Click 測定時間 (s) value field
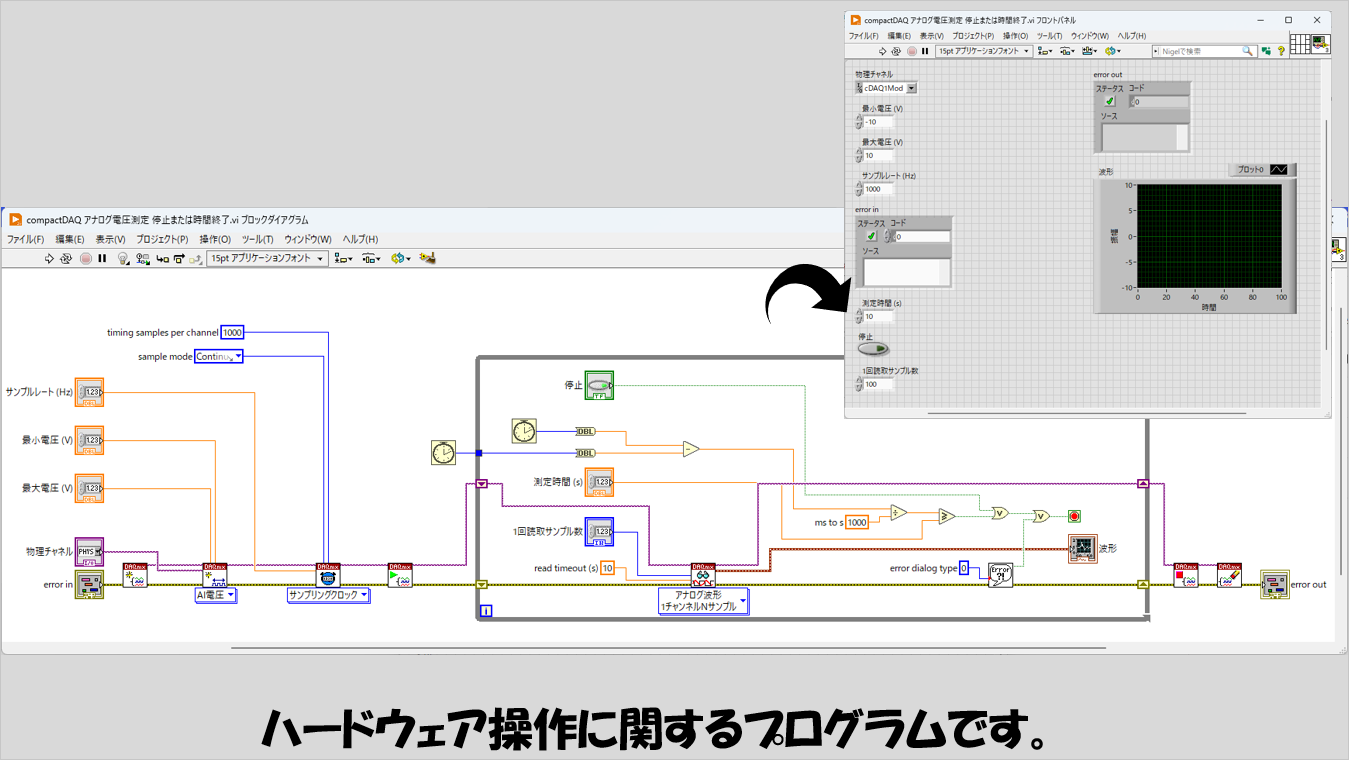 click(879, 316)
